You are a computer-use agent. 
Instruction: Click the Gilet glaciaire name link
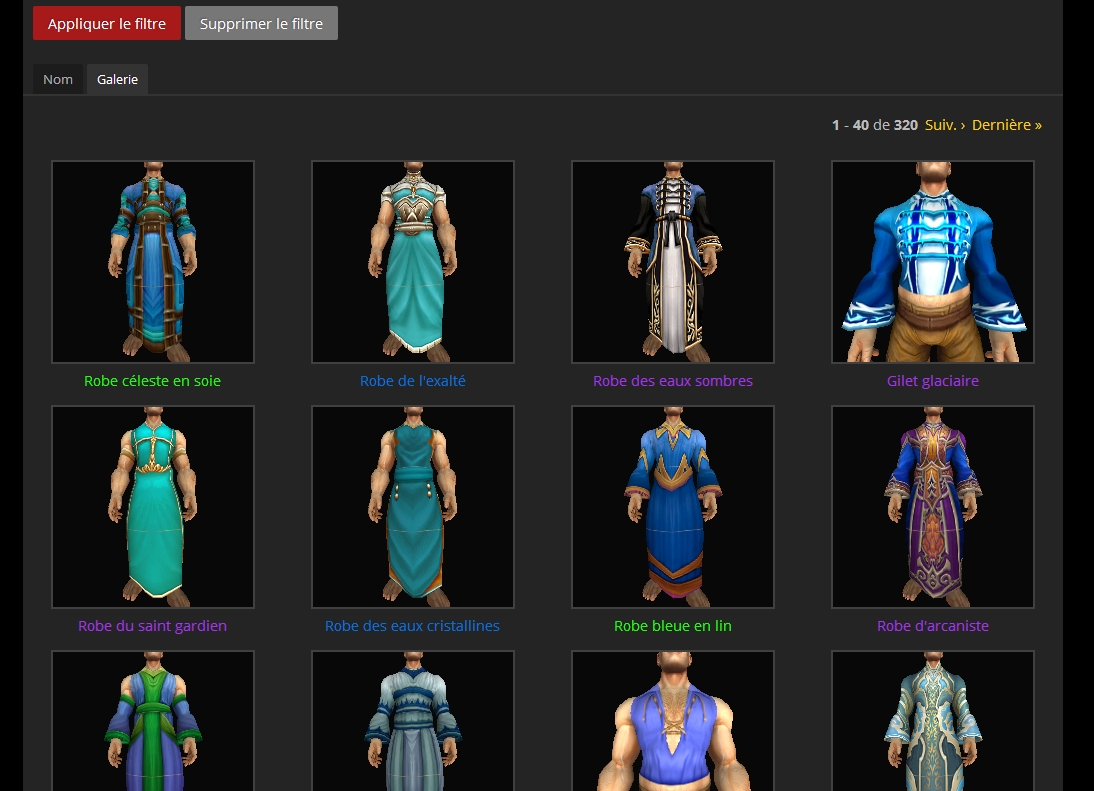coord(933,381)
